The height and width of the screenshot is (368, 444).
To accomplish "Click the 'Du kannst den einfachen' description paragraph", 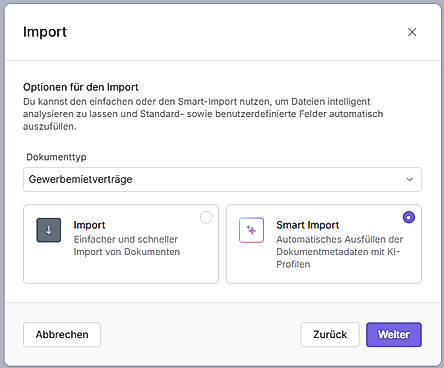I will click(203, 114).
